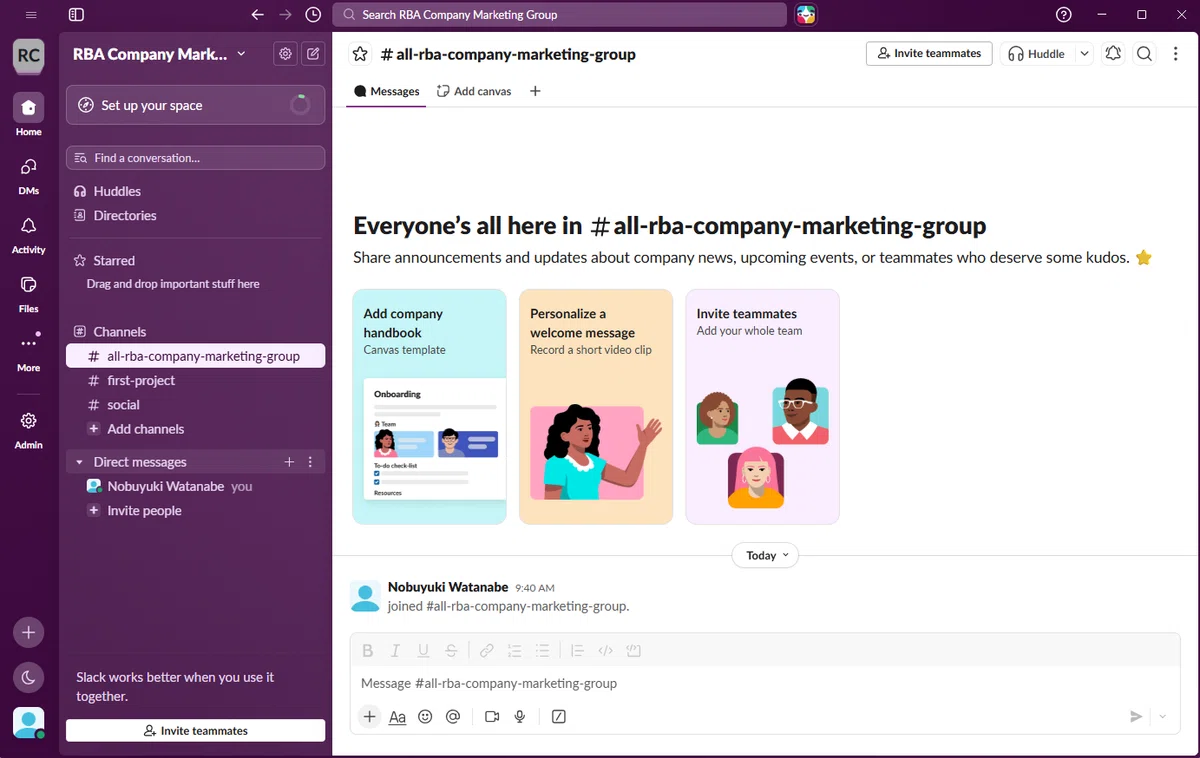Toggle bold formatting in composer
This screenshot has width=1200, height=758.
(368, 650)
